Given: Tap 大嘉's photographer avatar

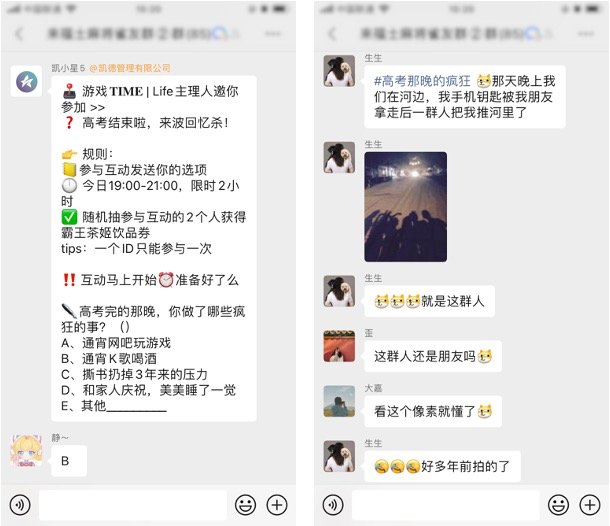Looking at the screenshot, I should (339, 401).
